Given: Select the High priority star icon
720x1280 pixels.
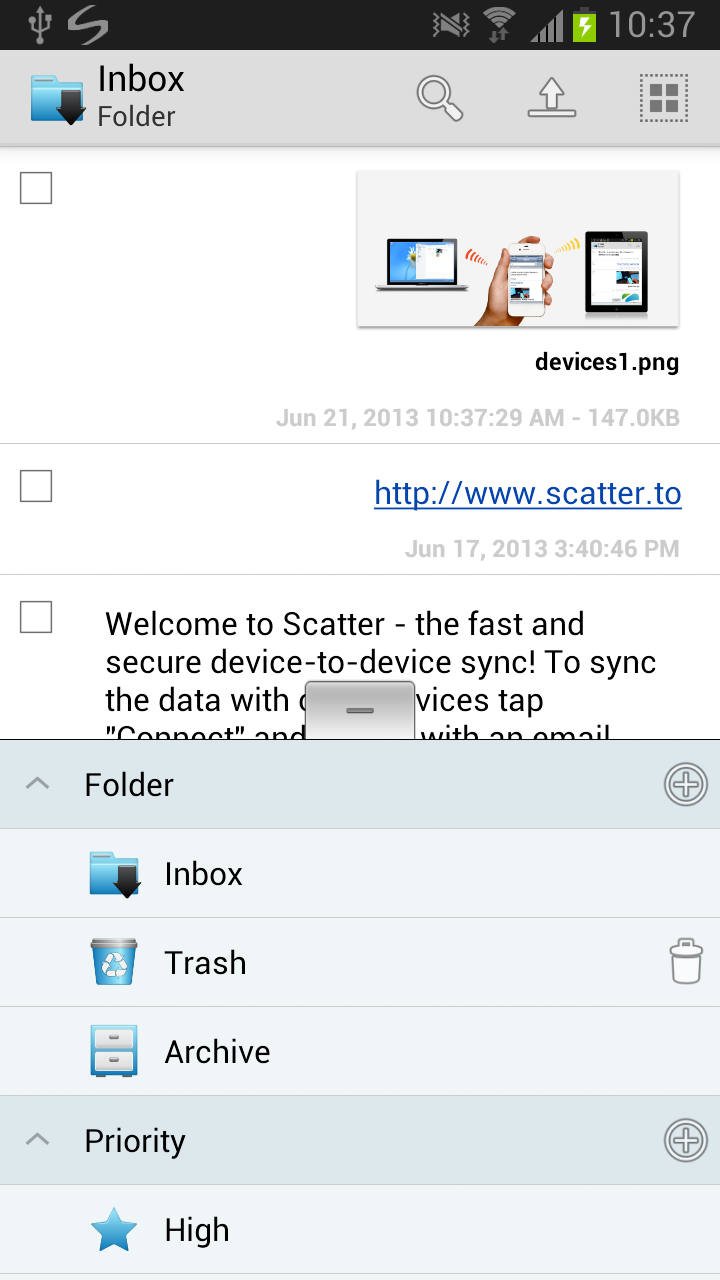Looking at the screenshot, I should [113, 1229].
